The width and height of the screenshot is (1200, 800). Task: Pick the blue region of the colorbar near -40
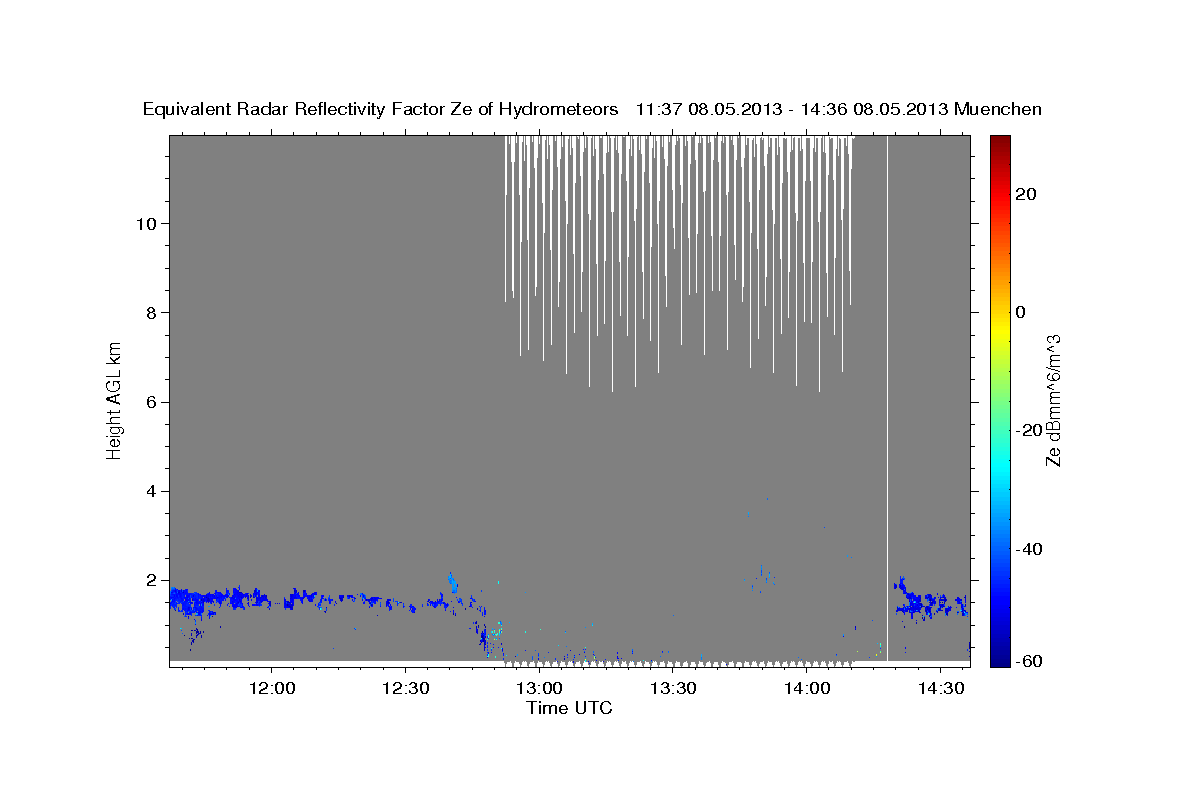coord(1000,549)
